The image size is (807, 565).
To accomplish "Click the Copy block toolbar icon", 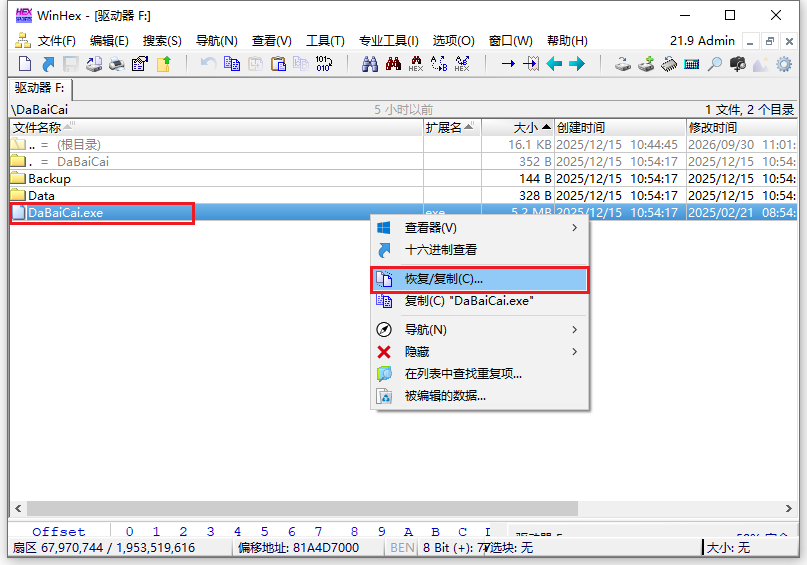I will (x=232, y=64).
